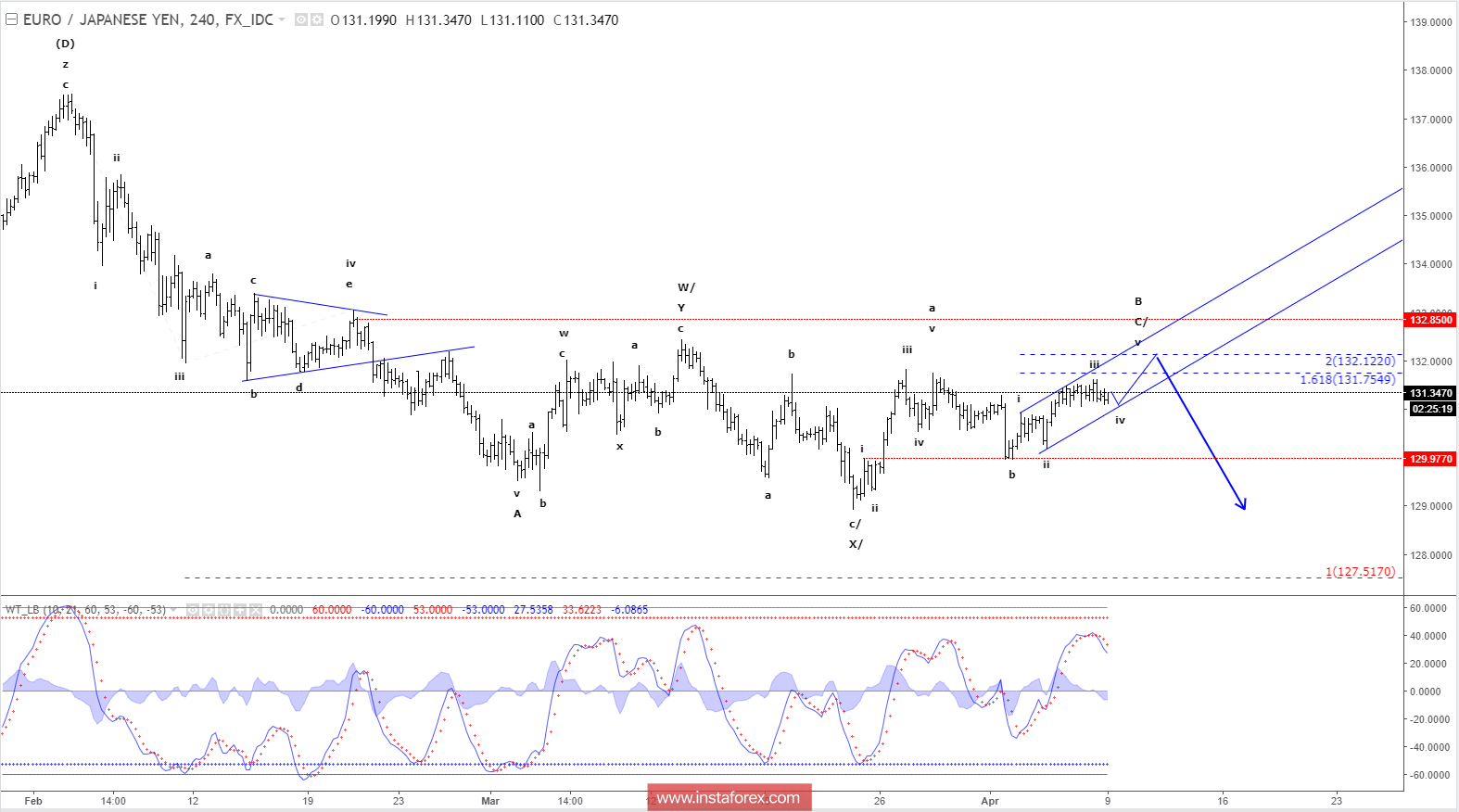The width and height of the screenshot is (1459, 812).
Task: Click the open value O131.1990
Action: coord(363,19)
